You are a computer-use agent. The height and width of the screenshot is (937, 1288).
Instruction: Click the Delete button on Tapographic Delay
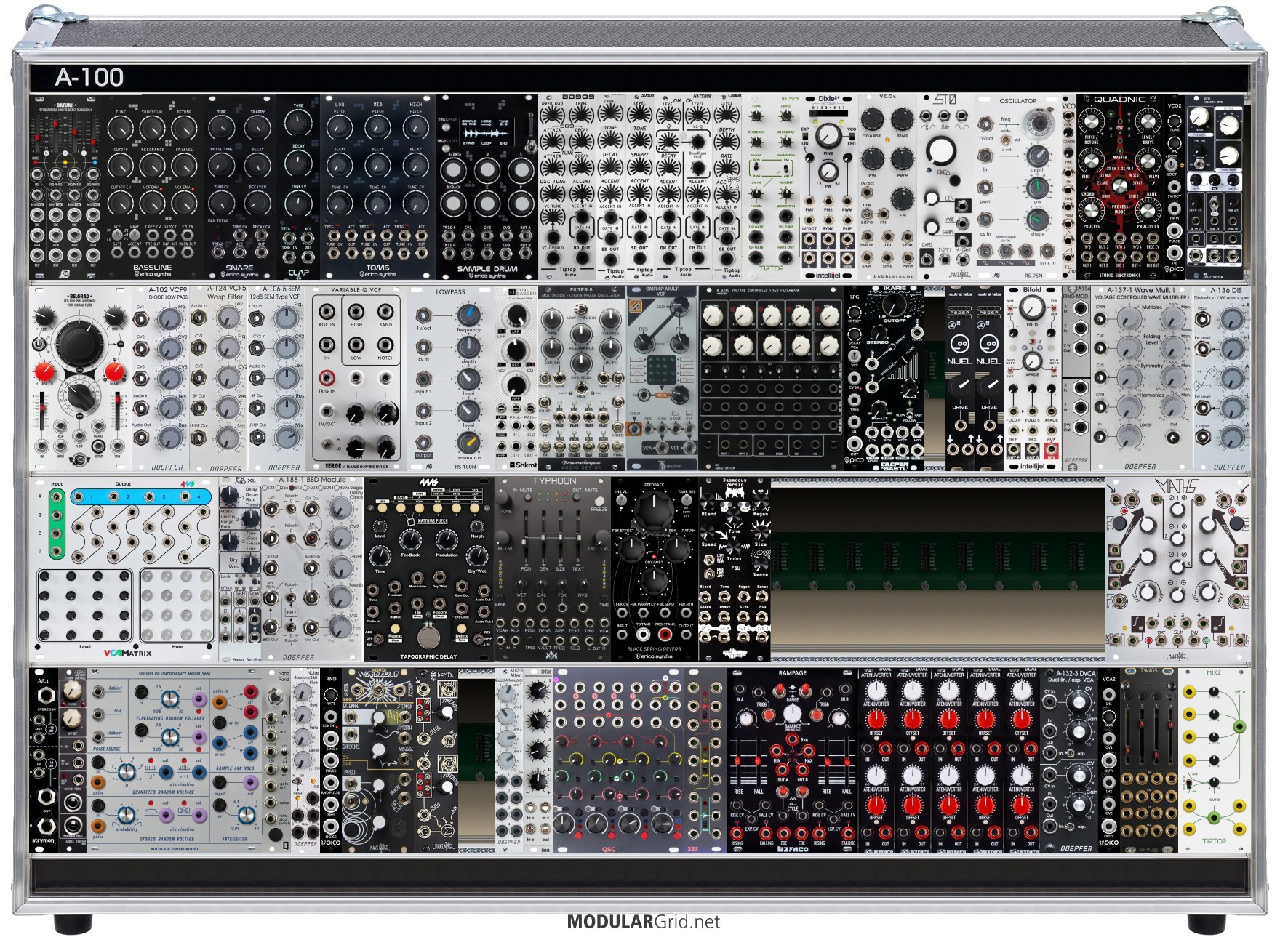pos(461,628)
